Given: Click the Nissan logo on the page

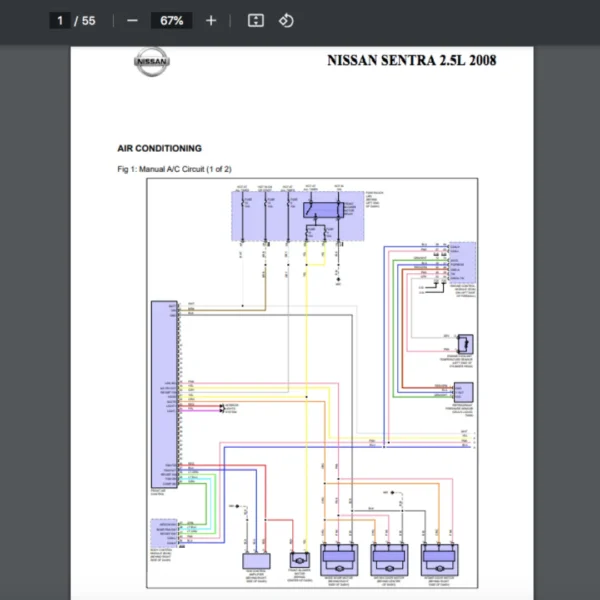Looking at the screenshot, I should 152,62.
